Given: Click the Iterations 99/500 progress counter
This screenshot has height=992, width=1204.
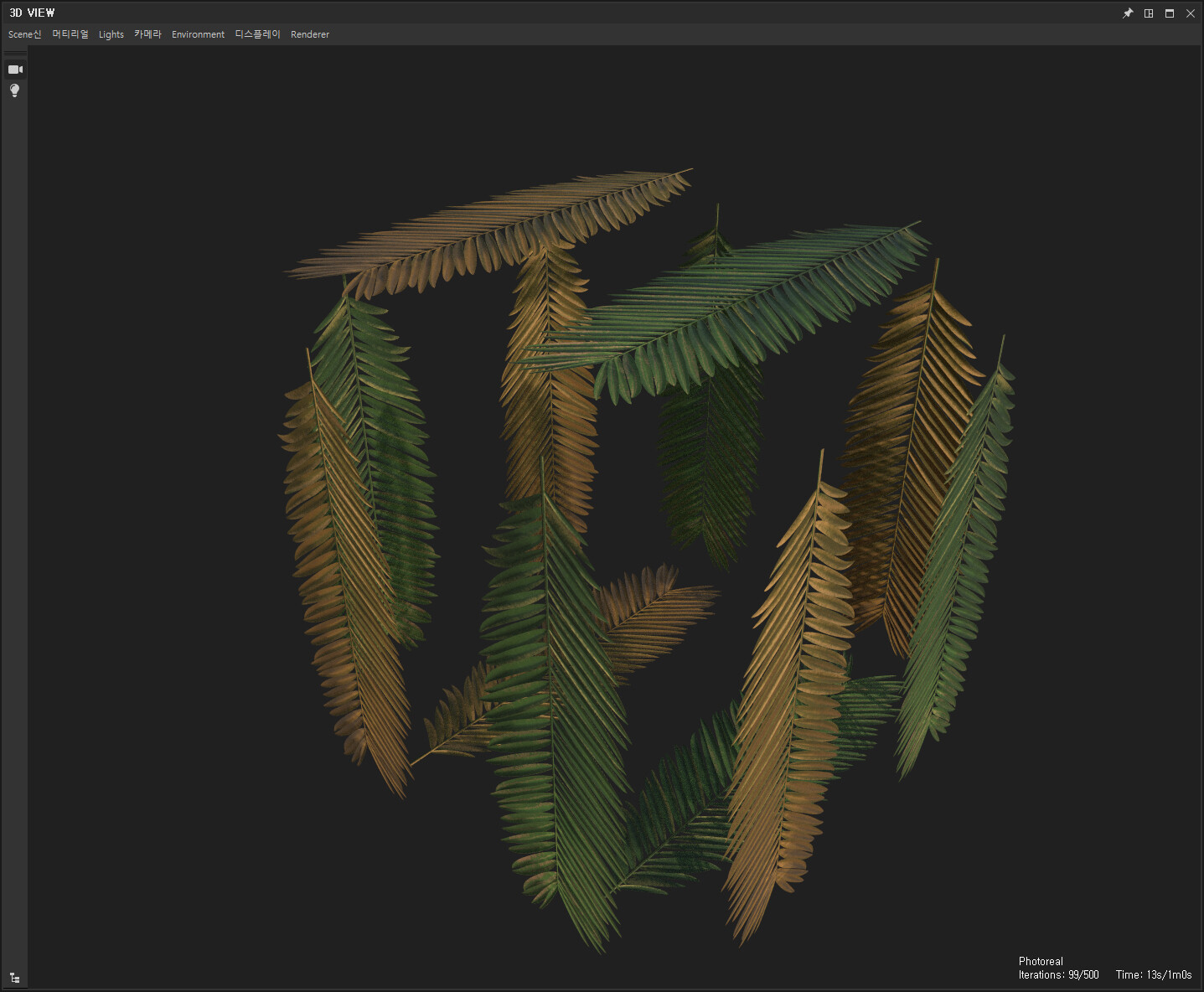Looking at the screenshot, I should [1057, 974].
